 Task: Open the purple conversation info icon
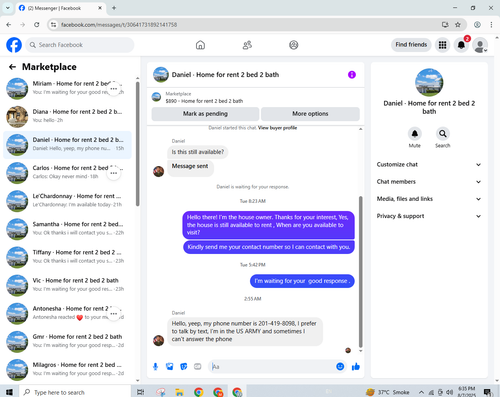(x=352, y=75)
